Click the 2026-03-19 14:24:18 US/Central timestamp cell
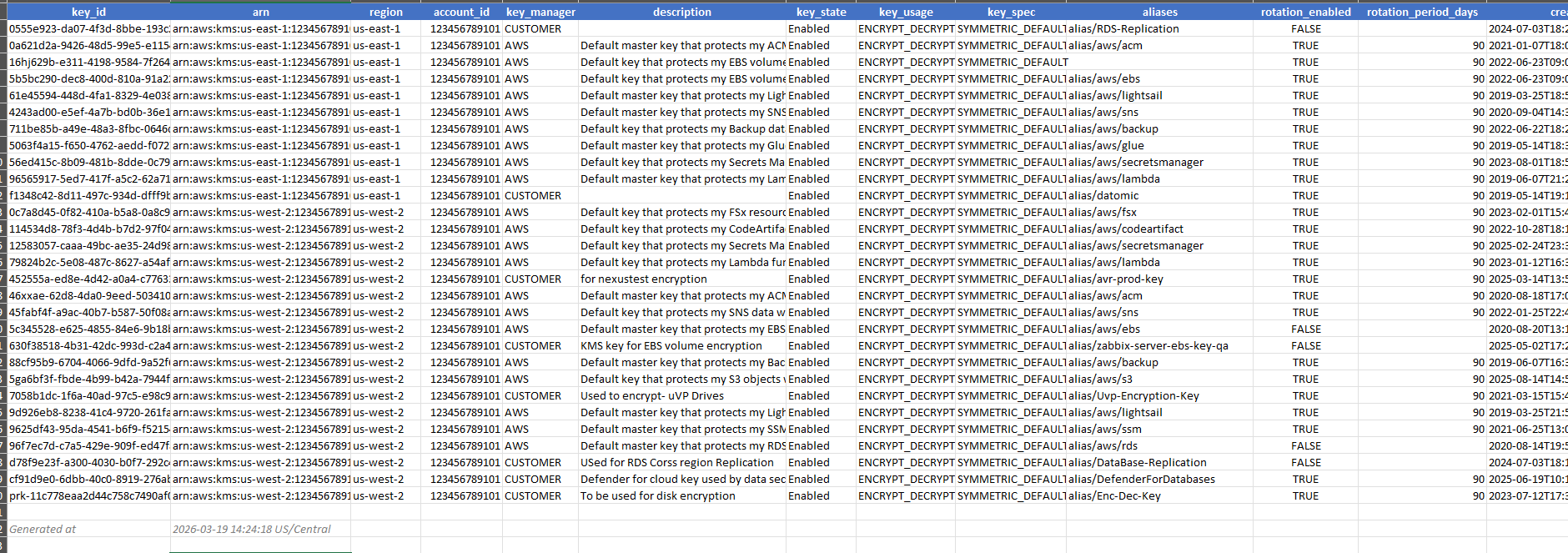Viewport: 1568px width, 553px height. pyautogui.click(x=260, y=529)
